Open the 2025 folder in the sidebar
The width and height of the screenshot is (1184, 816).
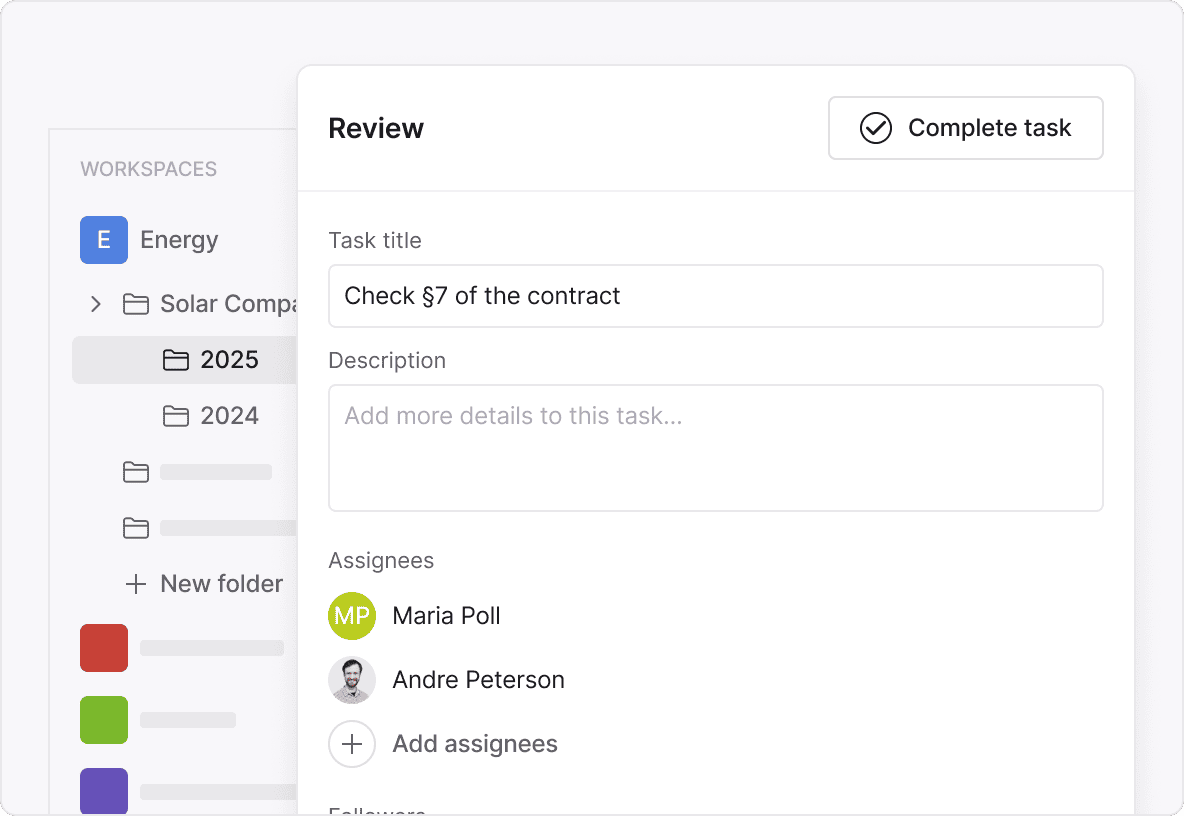(229, 360)
